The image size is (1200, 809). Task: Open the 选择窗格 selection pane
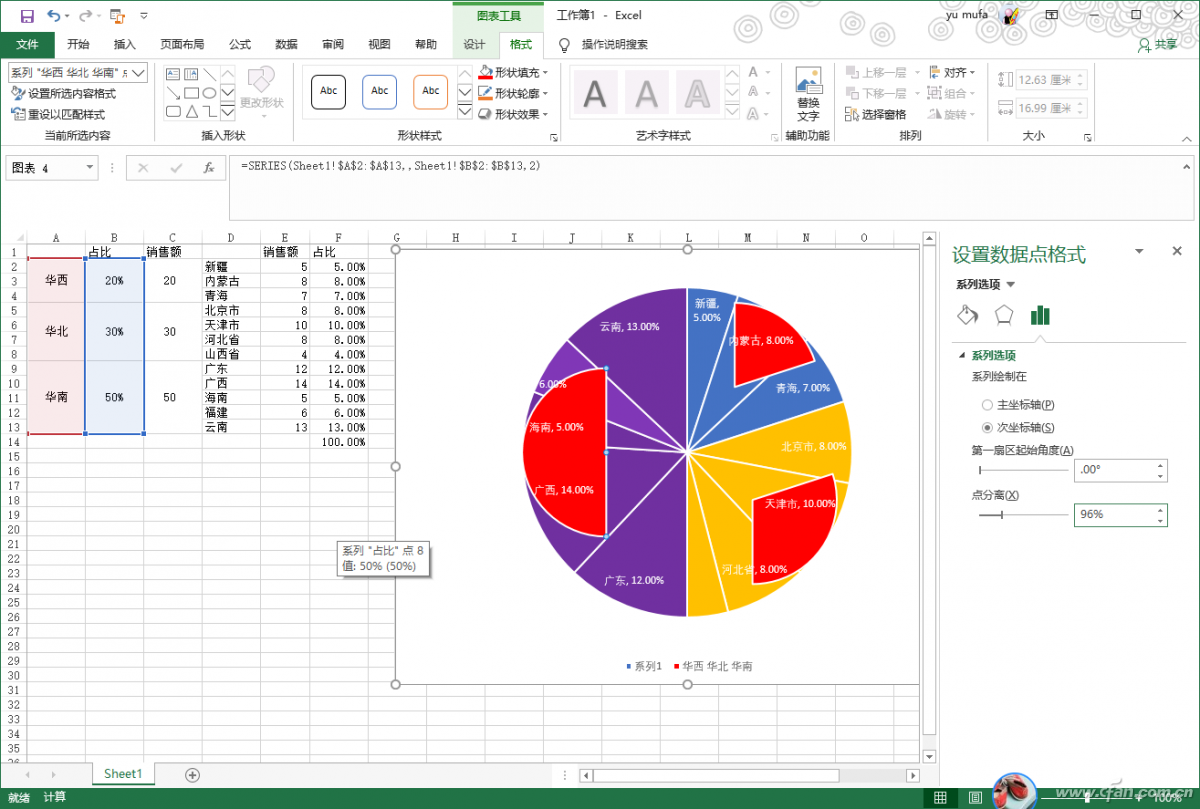coord(876,115)
